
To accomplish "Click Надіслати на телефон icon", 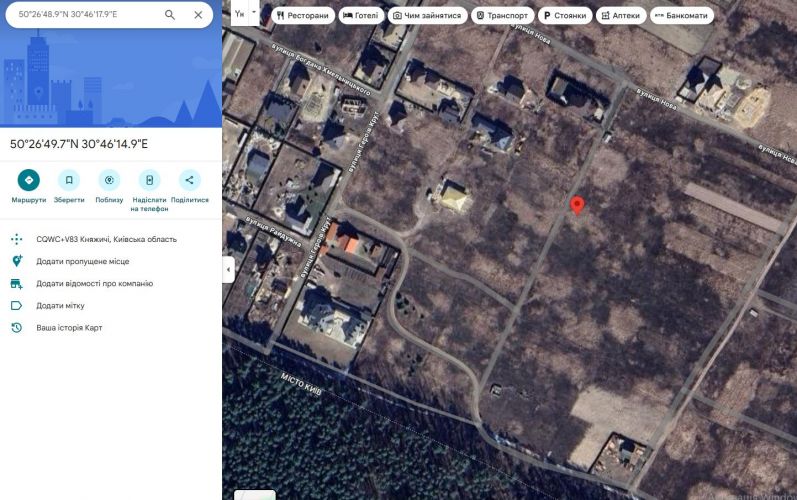I will [149, 180].
